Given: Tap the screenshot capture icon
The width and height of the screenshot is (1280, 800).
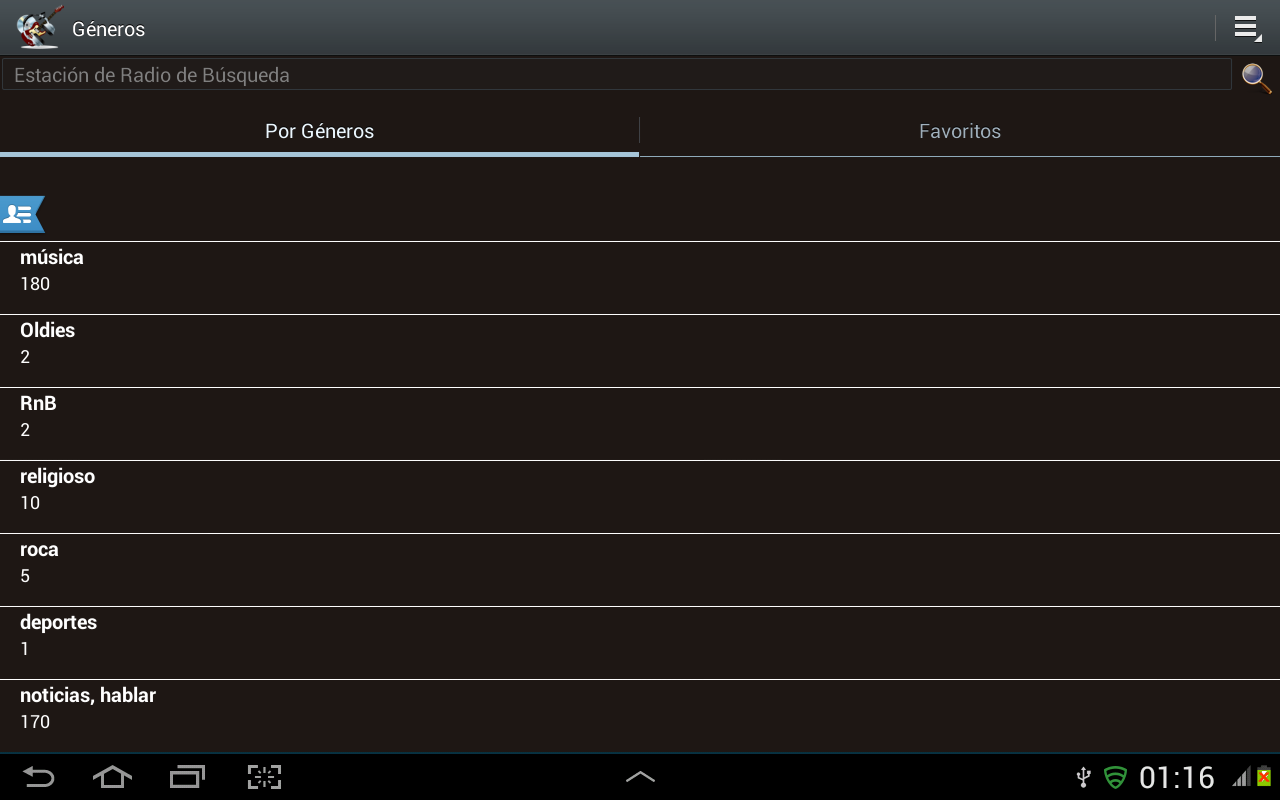Looking at the screenshot, I should click(264, 777).
